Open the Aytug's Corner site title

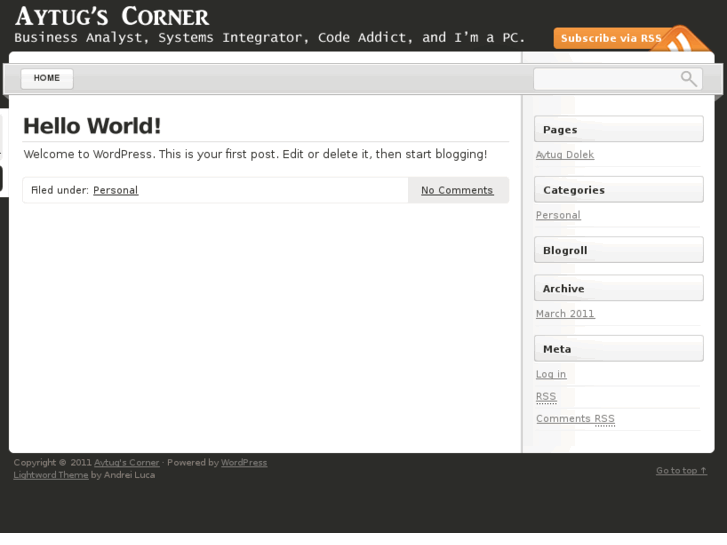(112, 16)
